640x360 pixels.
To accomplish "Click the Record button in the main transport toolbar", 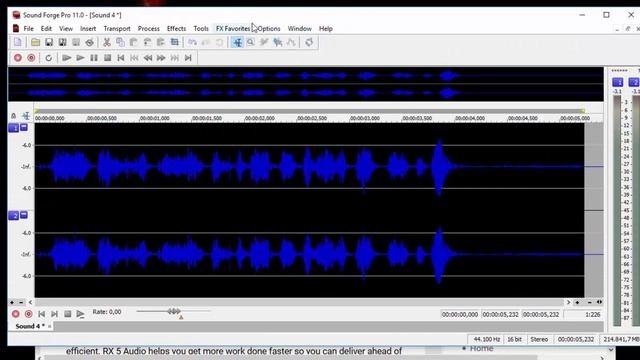I will pos(18,58).
